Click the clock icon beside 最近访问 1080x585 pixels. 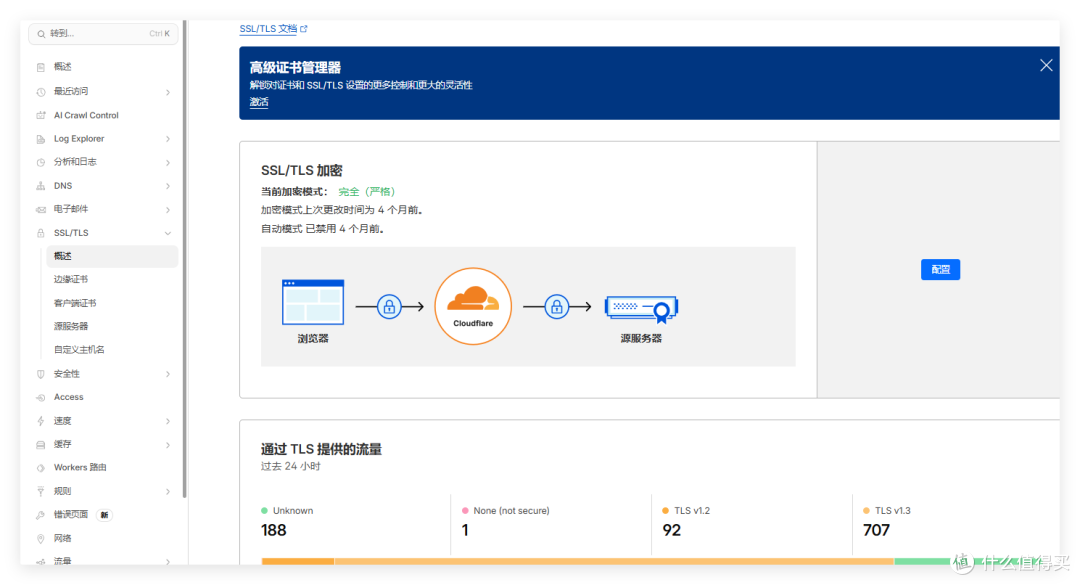pyautogui.click(x=41, y=92)
